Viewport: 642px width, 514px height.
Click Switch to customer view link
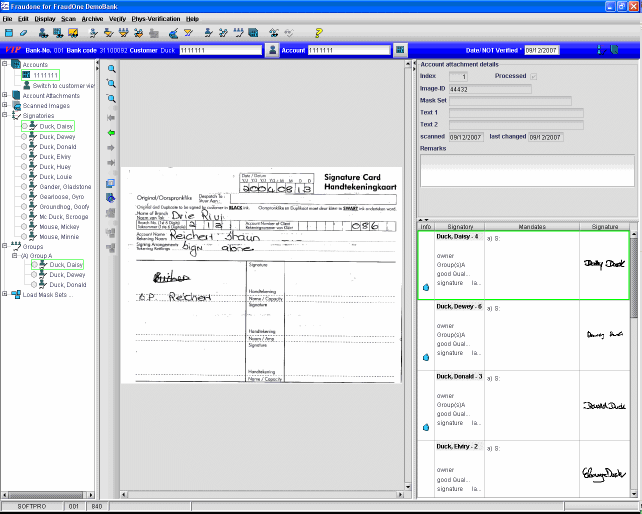[64, 86]
